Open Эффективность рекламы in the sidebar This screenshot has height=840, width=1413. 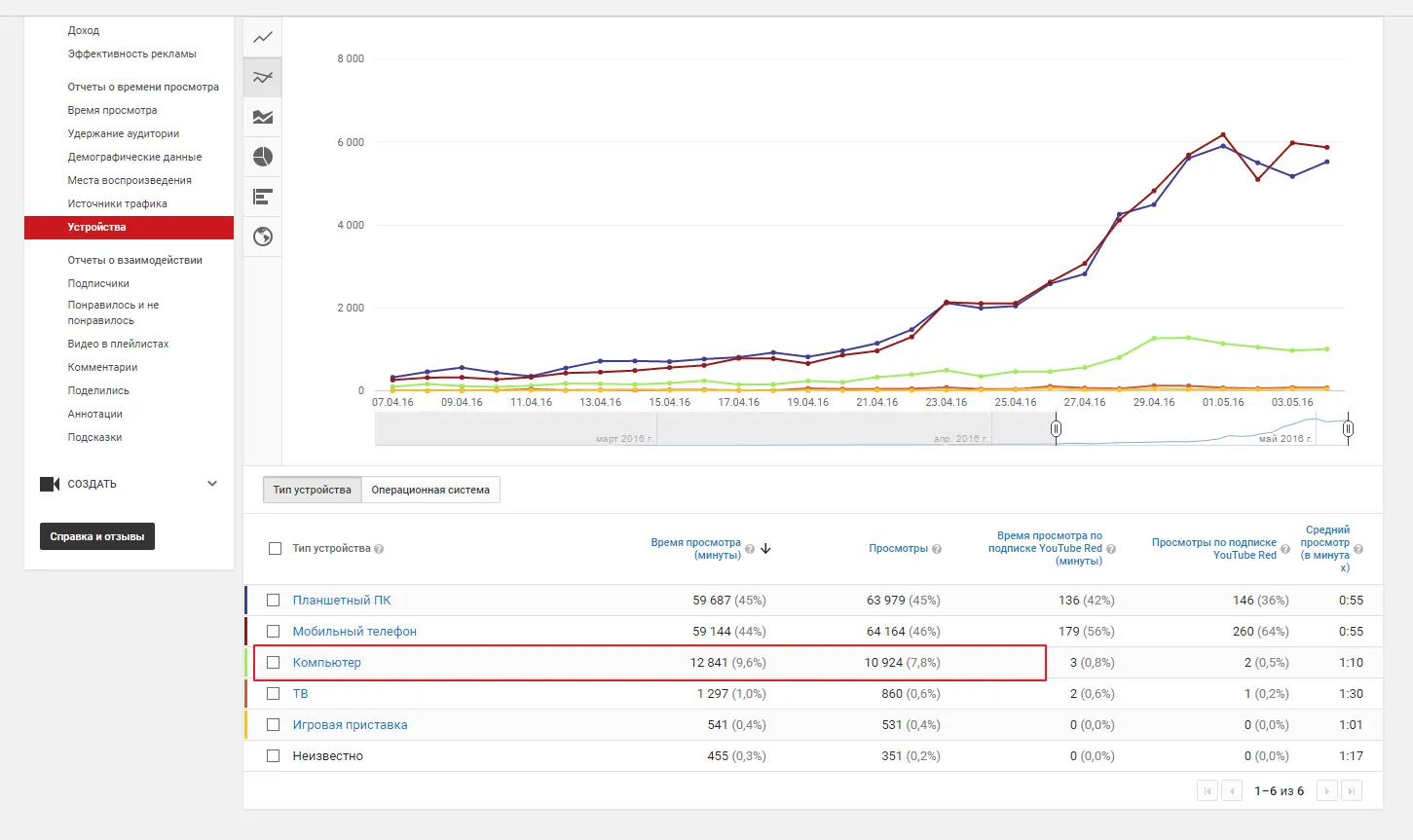132,55
